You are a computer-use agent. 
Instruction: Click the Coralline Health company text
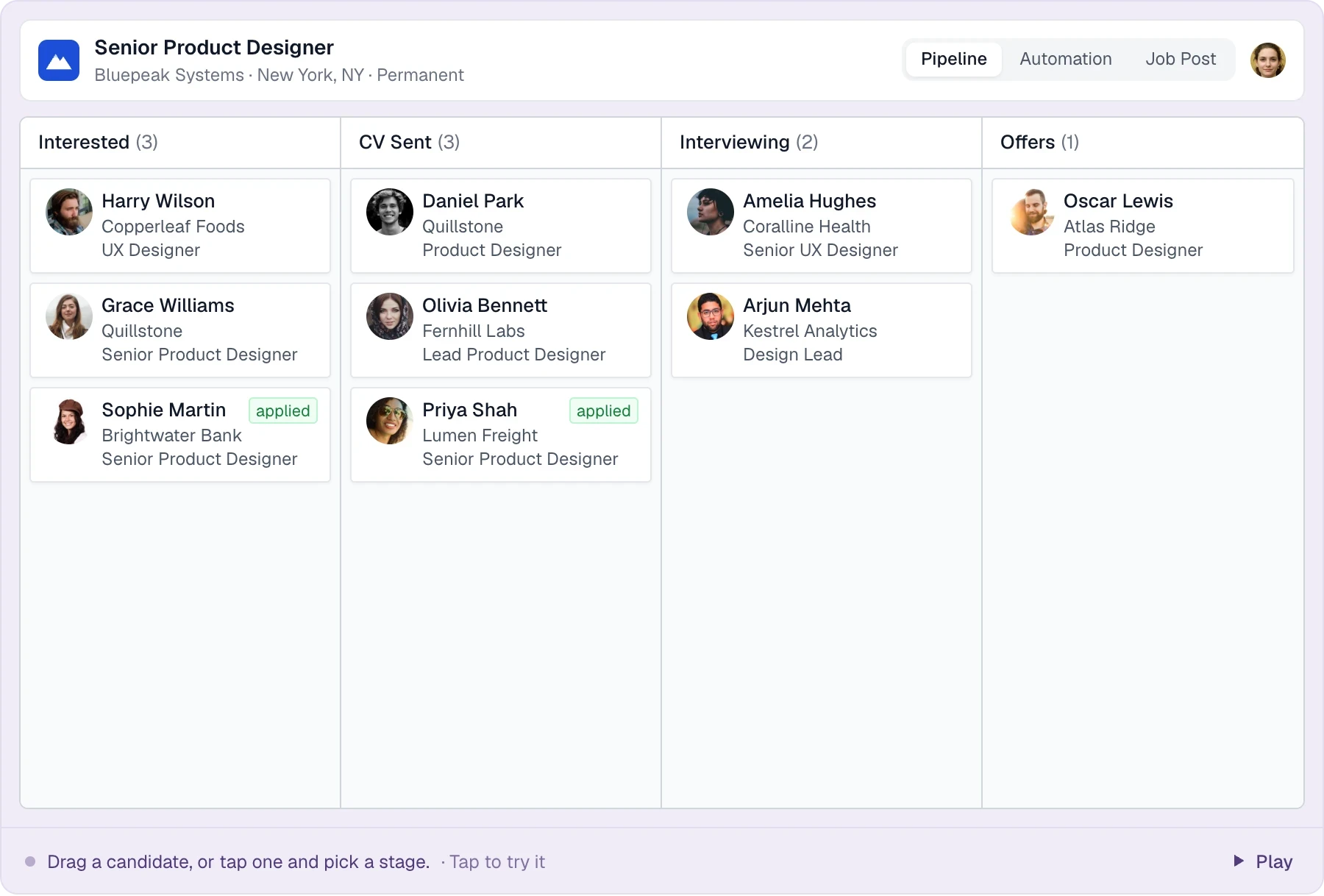click(806, 227)
